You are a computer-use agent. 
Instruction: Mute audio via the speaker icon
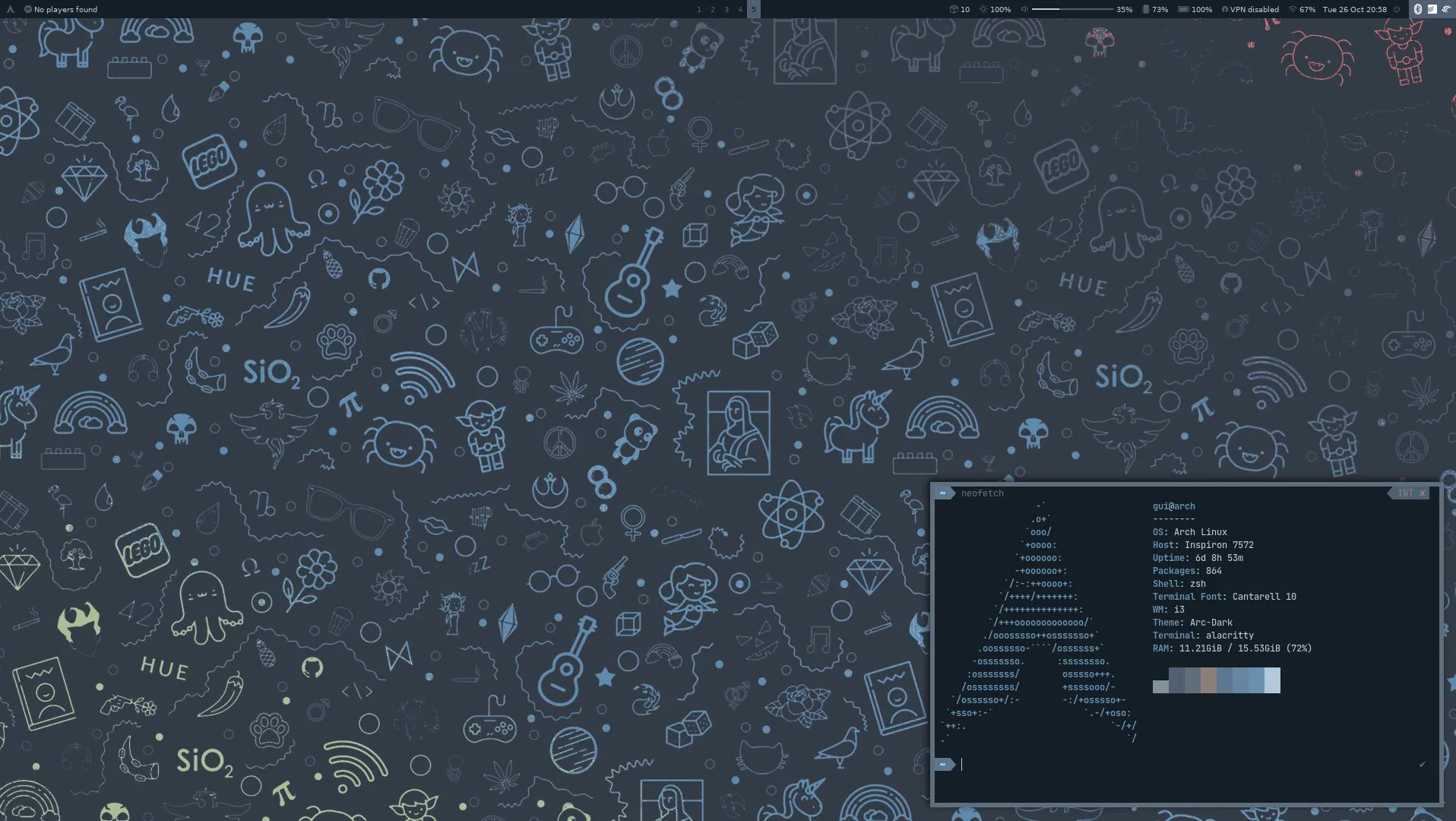pos(1024,9)
